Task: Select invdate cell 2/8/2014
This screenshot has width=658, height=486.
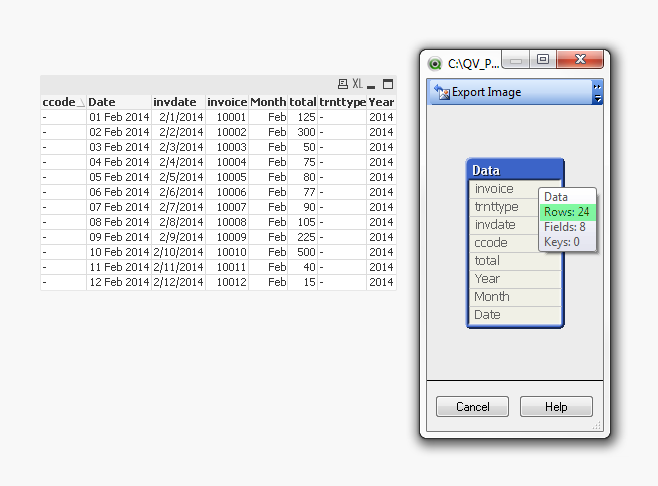Action: point(178,222)
